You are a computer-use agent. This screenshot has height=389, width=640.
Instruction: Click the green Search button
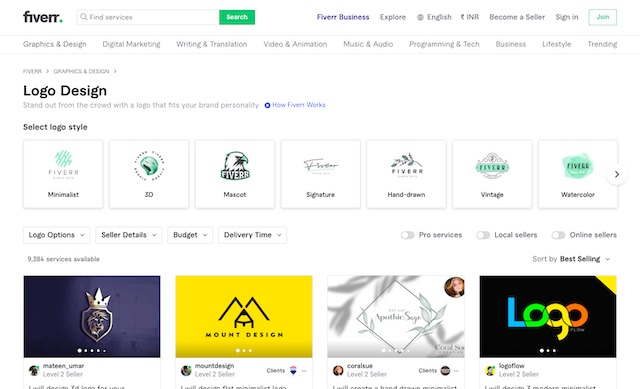(x=237, y=17)
